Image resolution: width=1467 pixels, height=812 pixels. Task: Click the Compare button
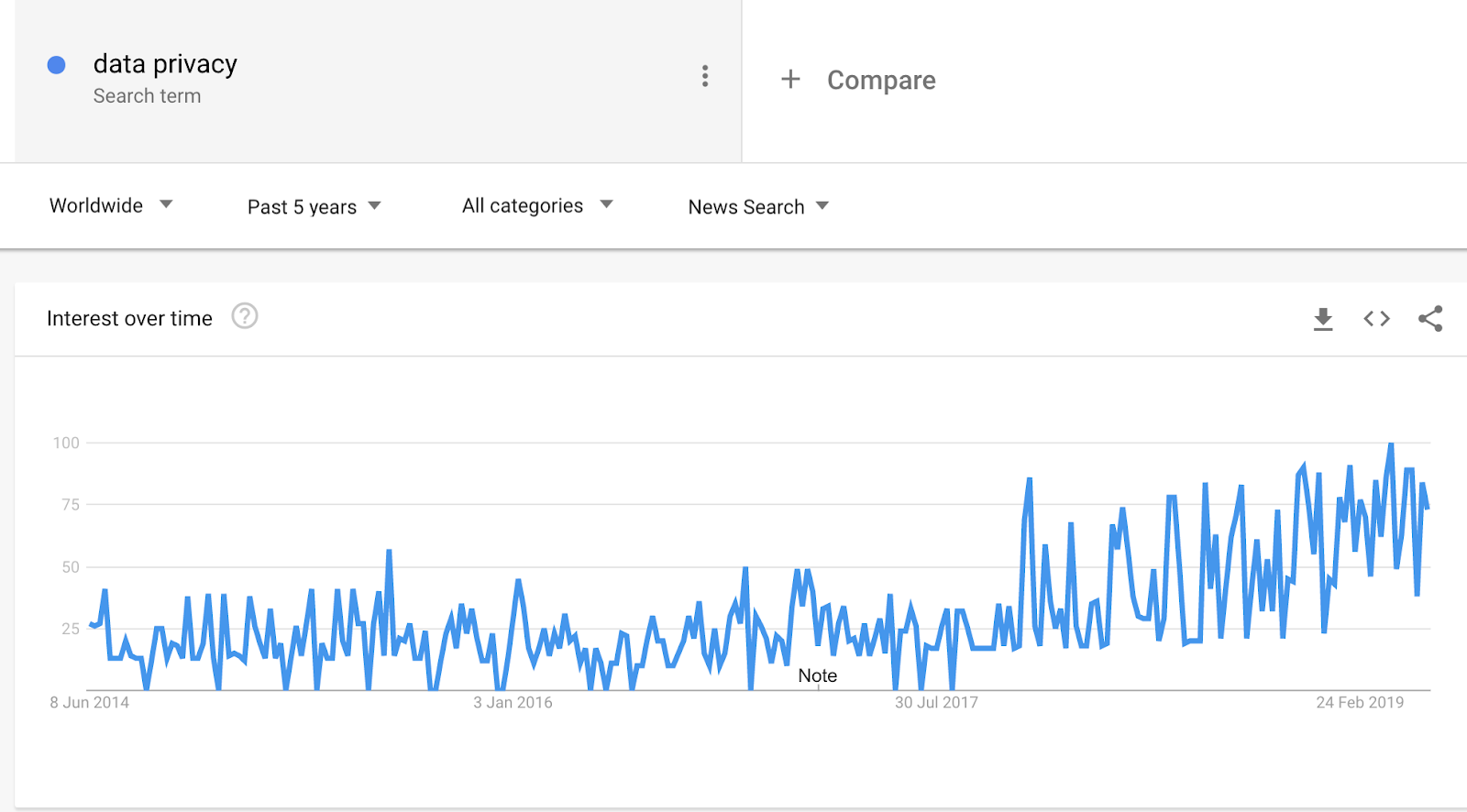tap(881, 81)
